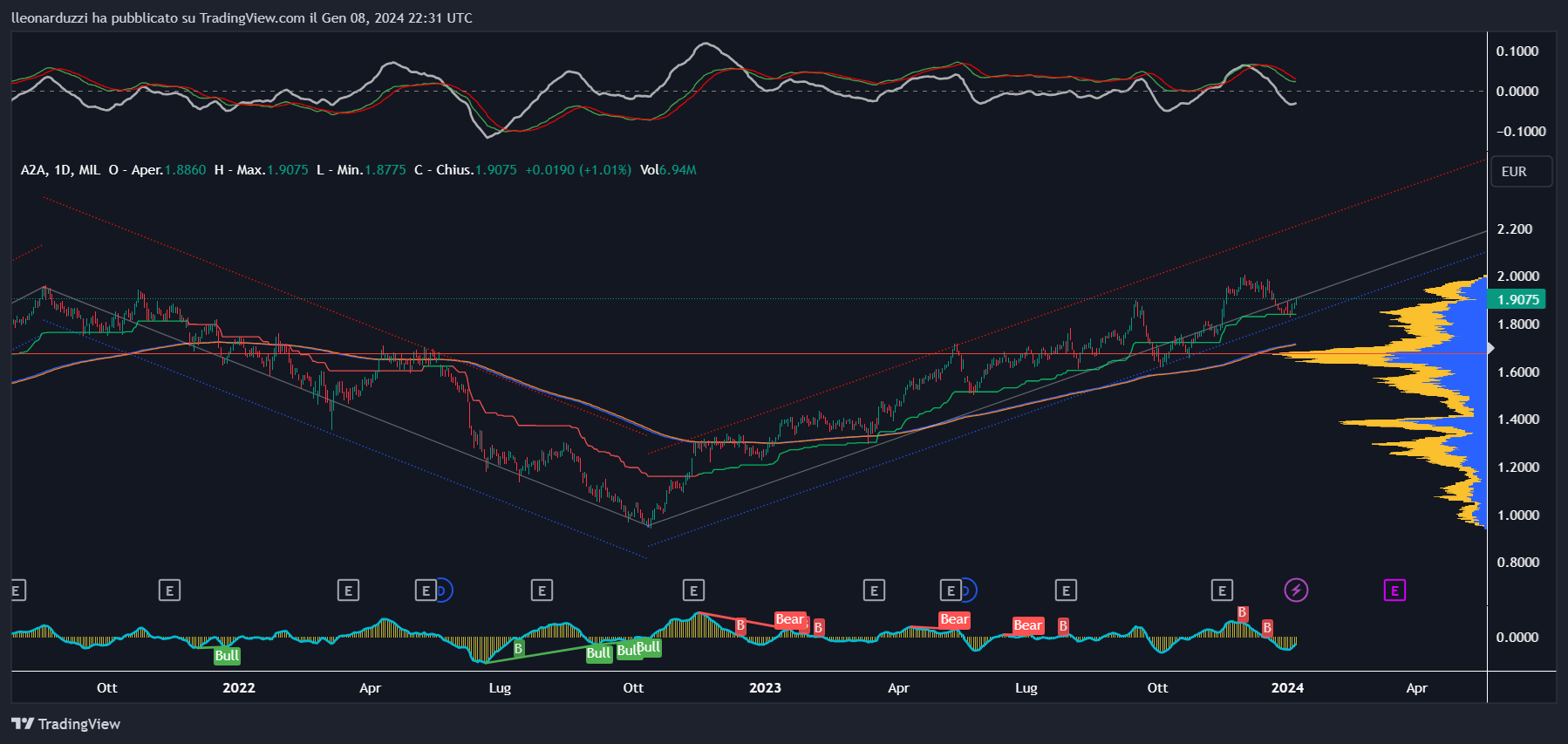Click the blue dividend D marker in 2023
Image resolution: width=1568 pixels, height=744 pixels.
(x=968, y=590)
